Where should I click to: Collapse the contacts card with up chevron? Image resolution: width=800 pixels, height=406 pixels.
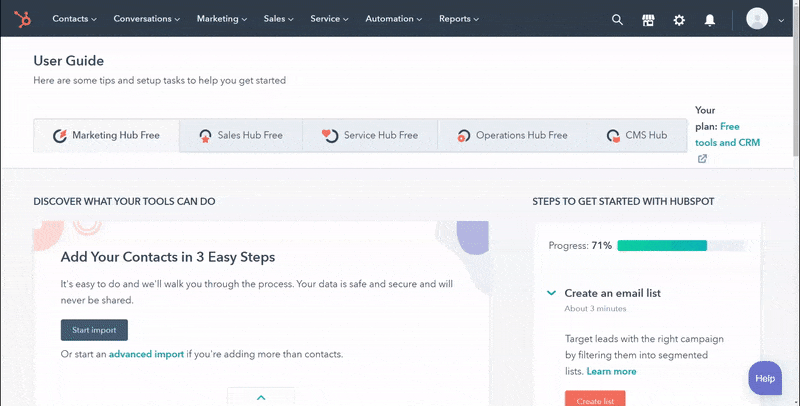[261, 397]
